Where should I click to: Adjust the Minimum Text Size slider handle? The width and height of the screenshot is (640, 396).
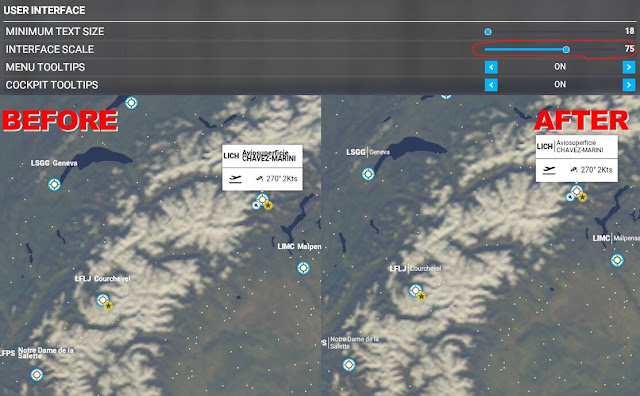[x=488, y=31]
